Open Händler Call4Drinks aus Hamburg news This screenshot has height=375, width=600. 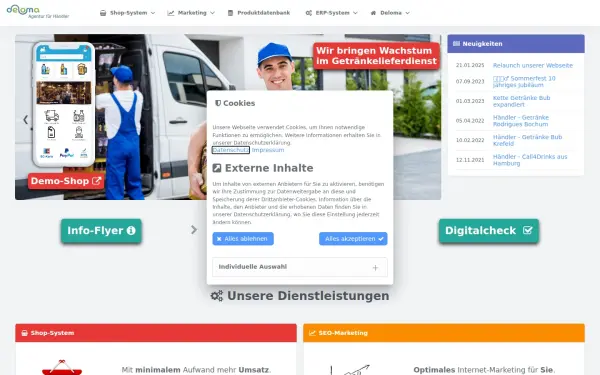tap(530, 160)
